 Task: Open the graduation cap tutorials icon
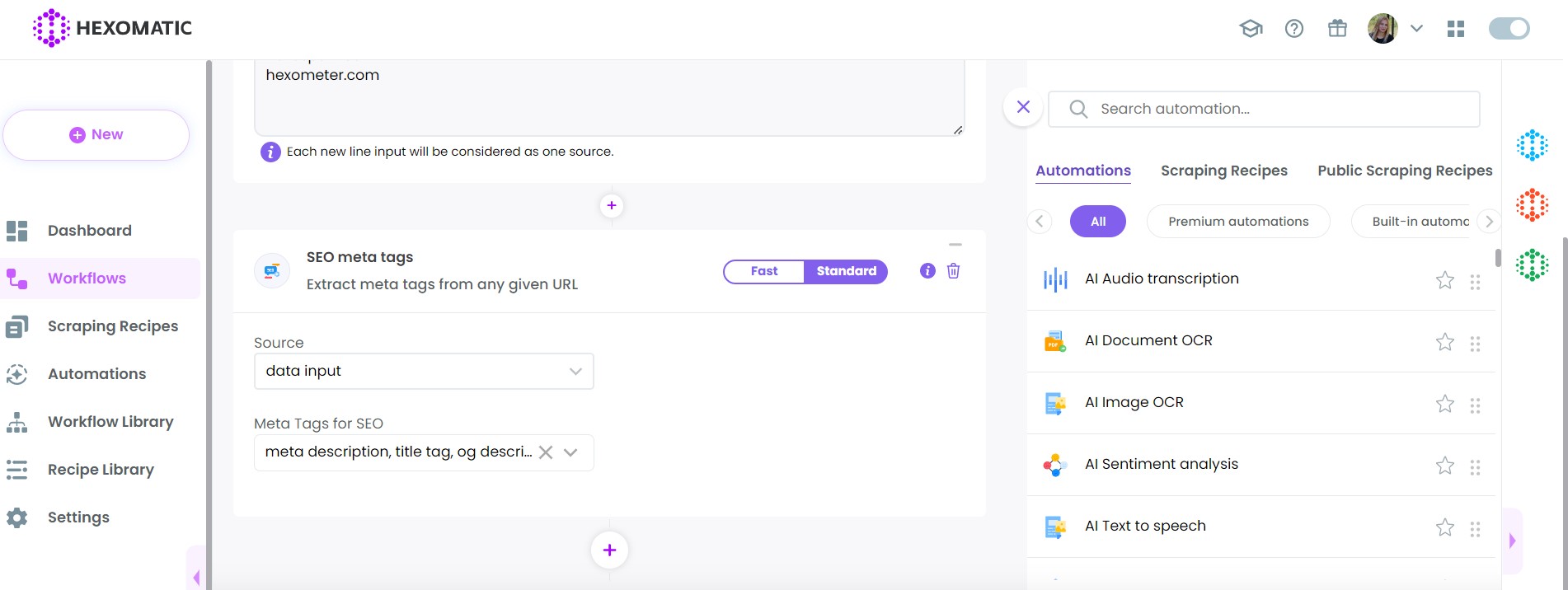1251,29
